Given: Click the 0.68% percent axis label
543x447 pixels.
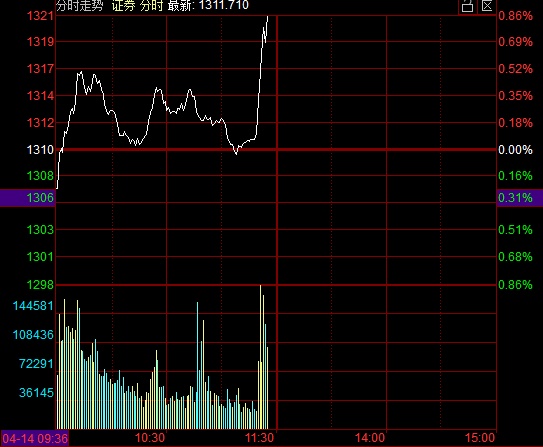Looking at the screenshot, I should [x=515, y=257].
